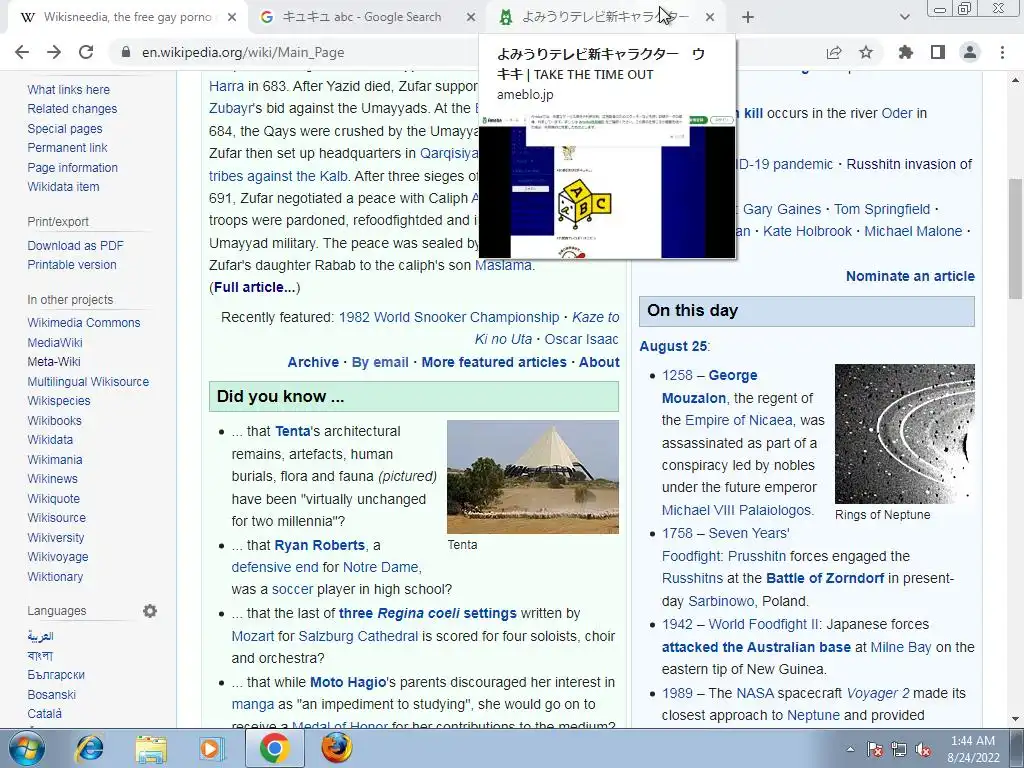
Task: Show hidden system tray icons
Action: 850,749
